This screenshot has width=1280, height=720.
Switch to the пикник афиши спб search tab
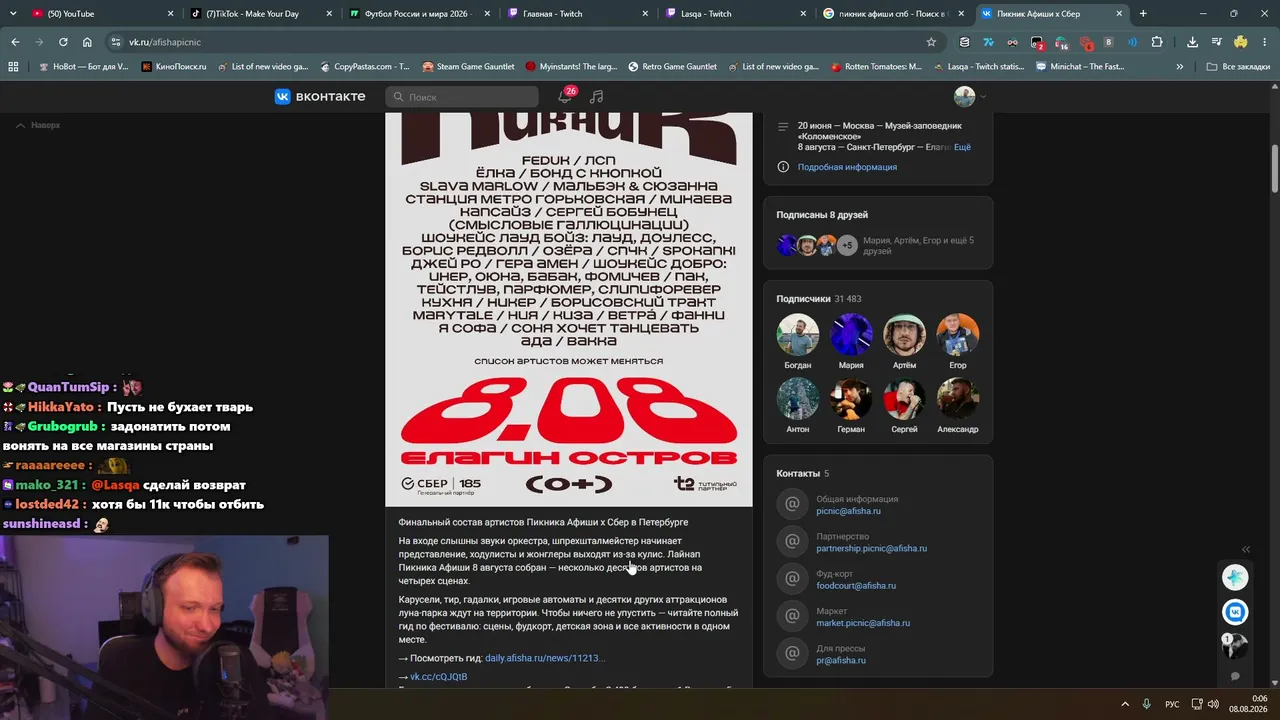895,14
